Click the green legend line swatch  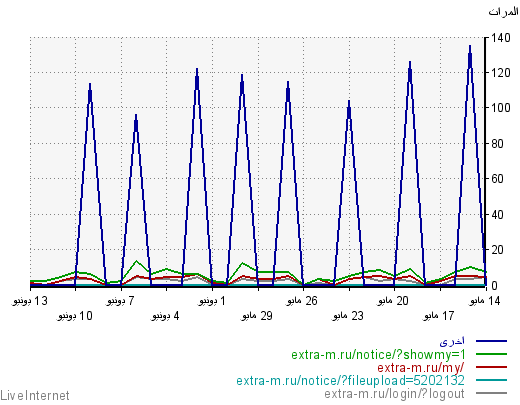tap(491, 354)
